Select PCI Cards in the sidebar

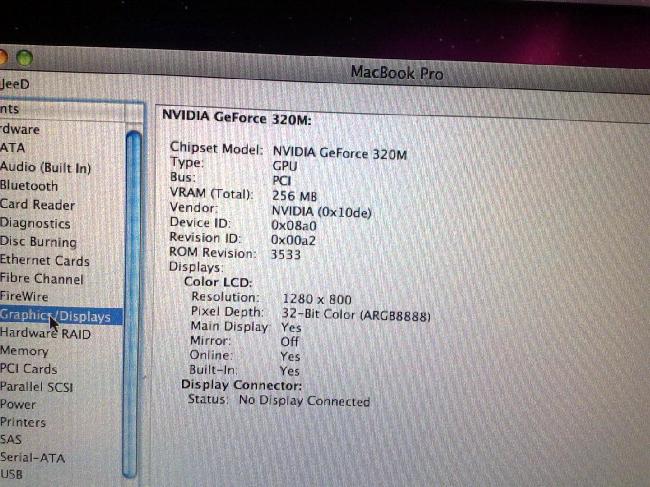(29, 369)
